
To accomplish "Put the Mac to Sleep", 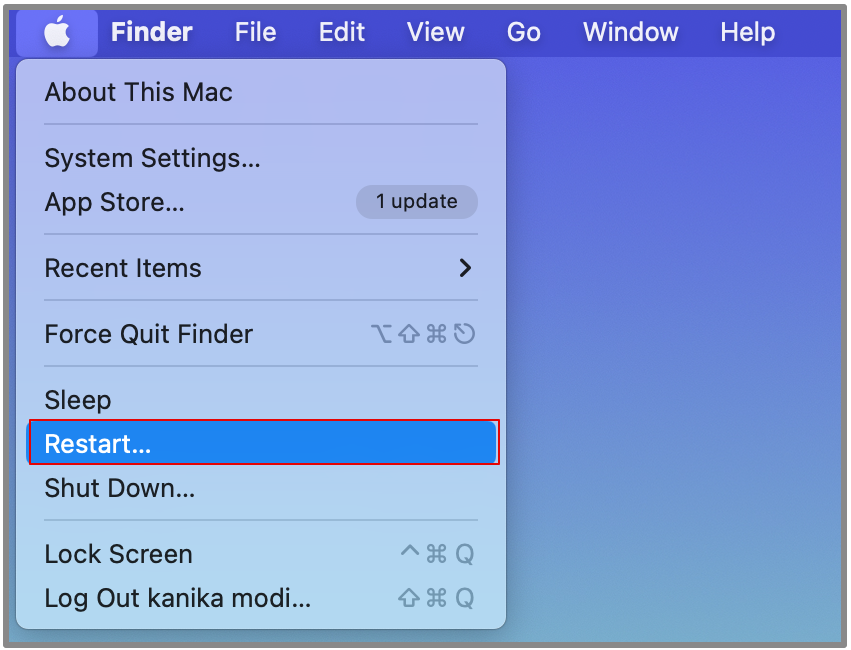I will coord(77,400).
